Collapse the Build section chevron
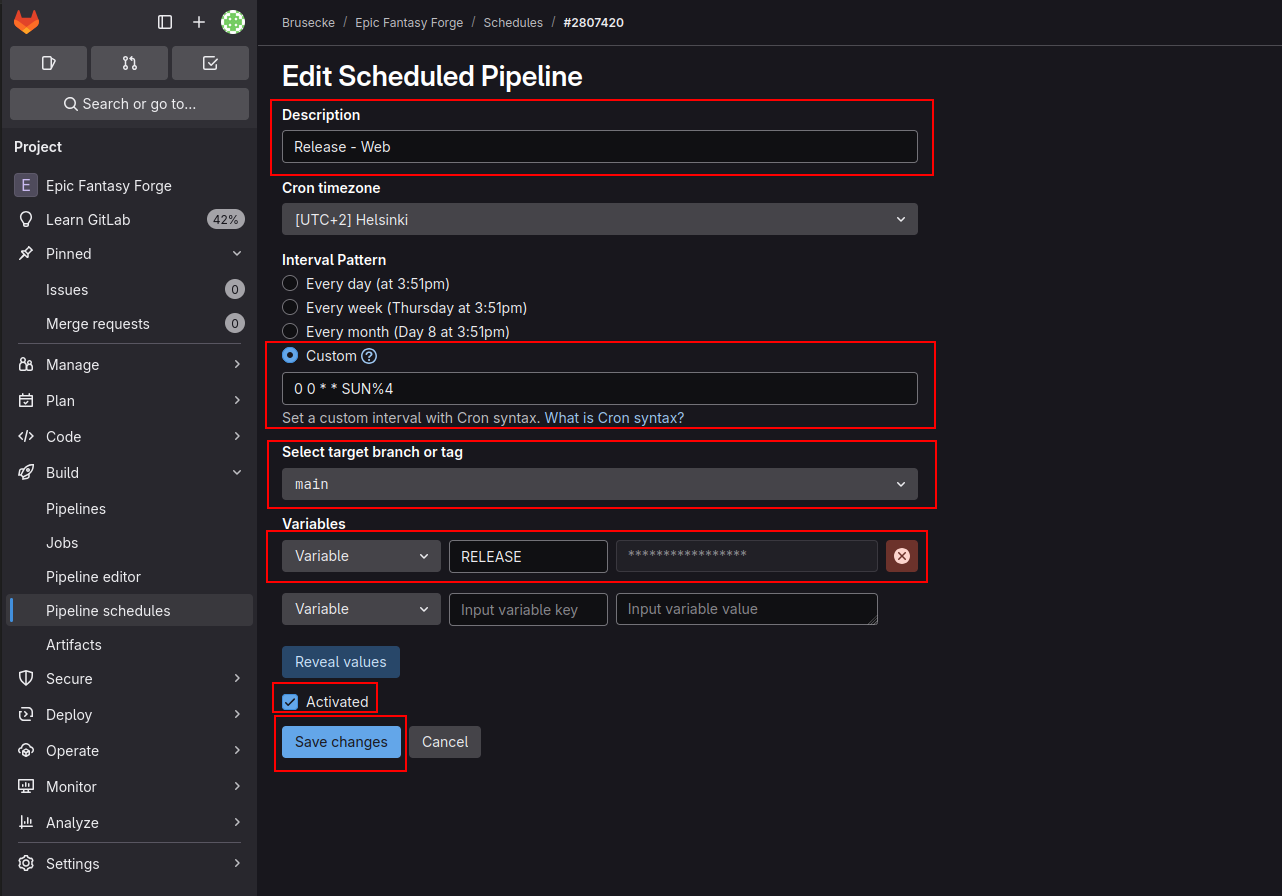 point(237,473)
